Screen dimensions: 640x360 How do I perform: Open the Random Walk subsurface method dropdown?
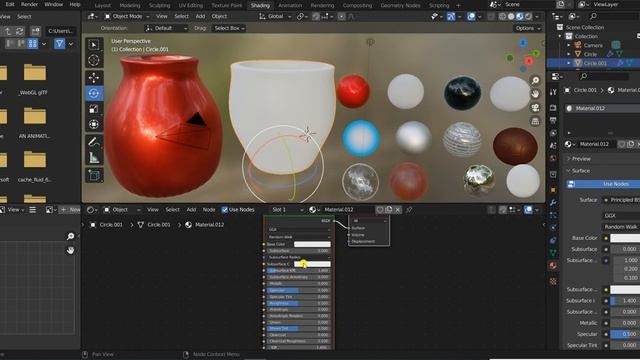[622, 227]
